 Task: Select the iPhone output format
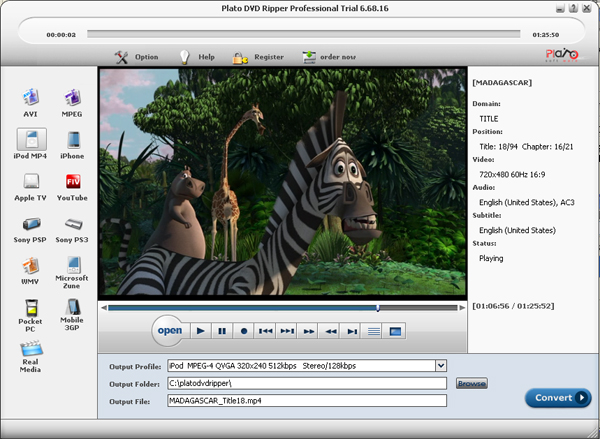point(71,140)
